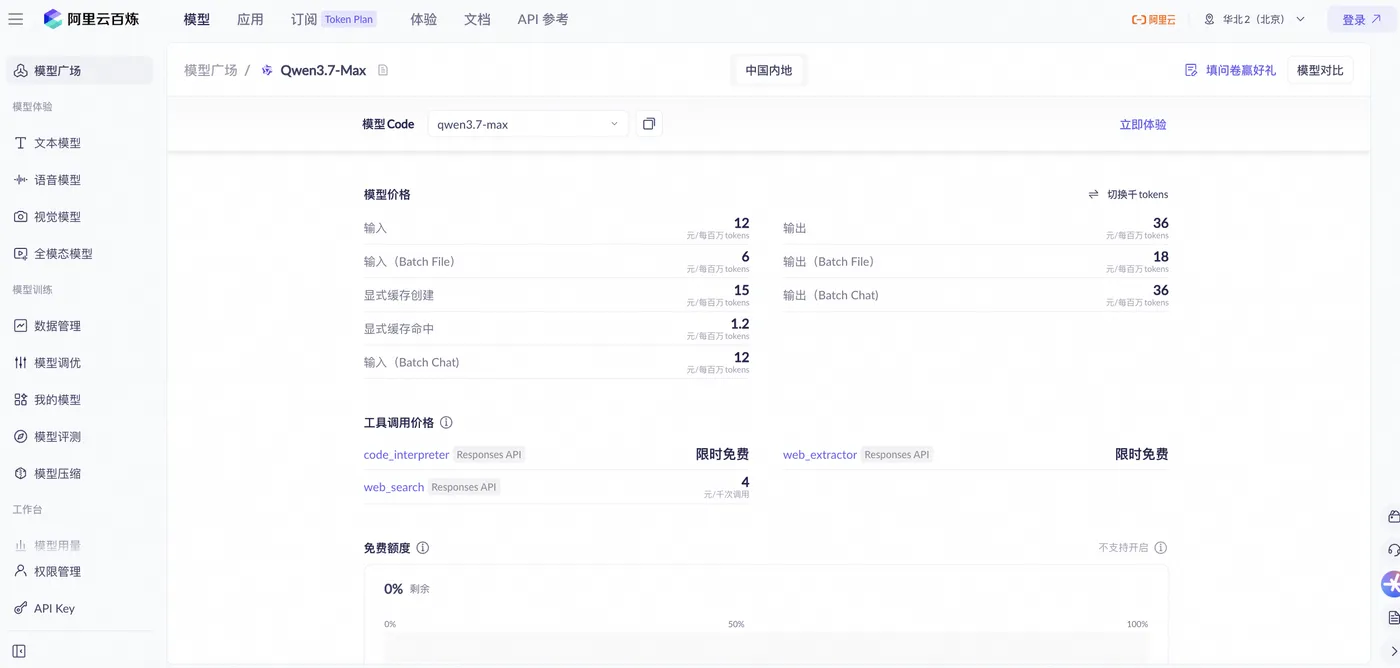This screenshot has width=1400, height=668.
Task: Open 模型压缩 in the sidebar
Action: pyautogui.click(x=80, y=474)
